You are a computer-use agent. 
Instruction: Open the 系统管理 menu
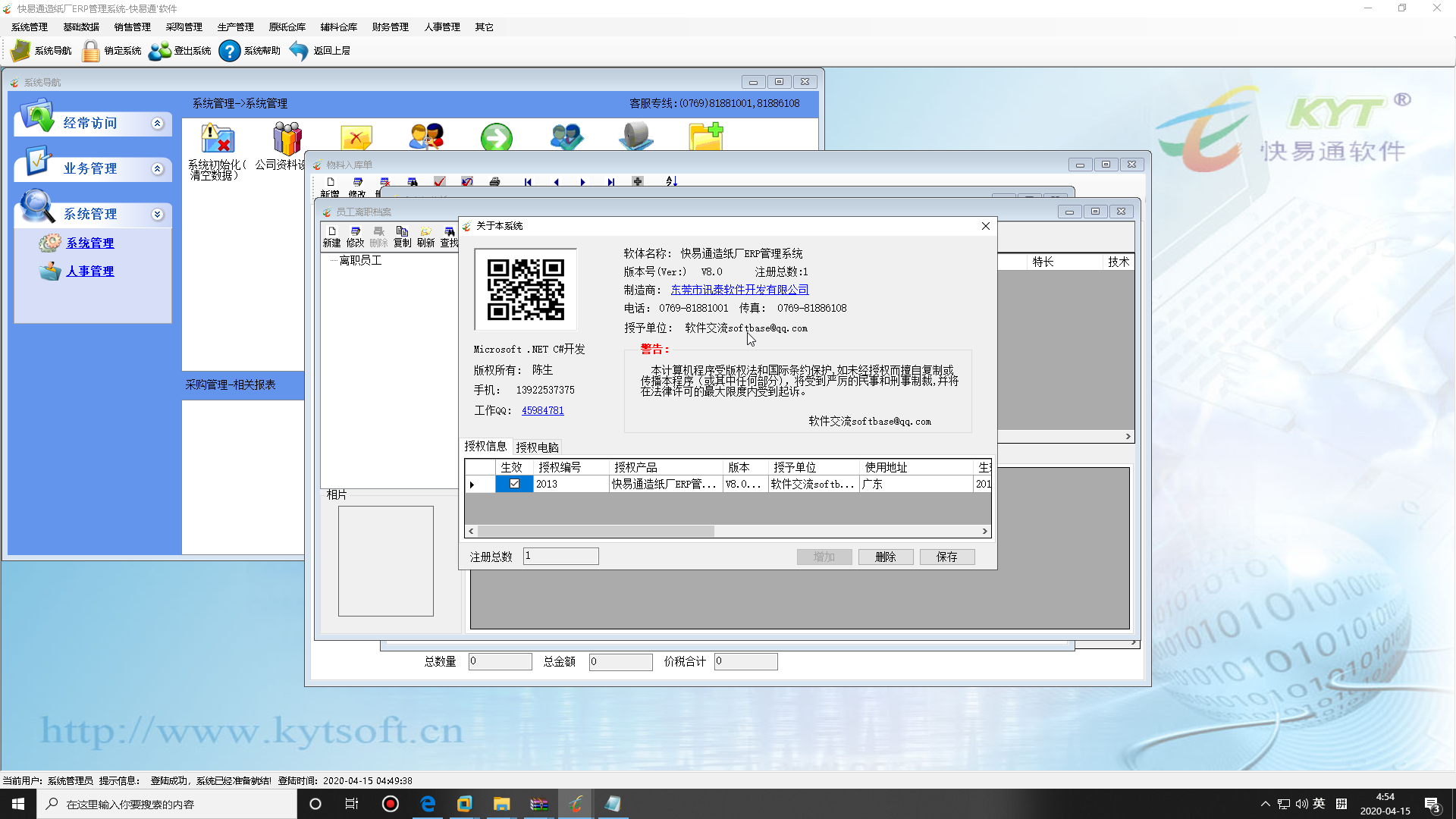(x=30, y=27)
